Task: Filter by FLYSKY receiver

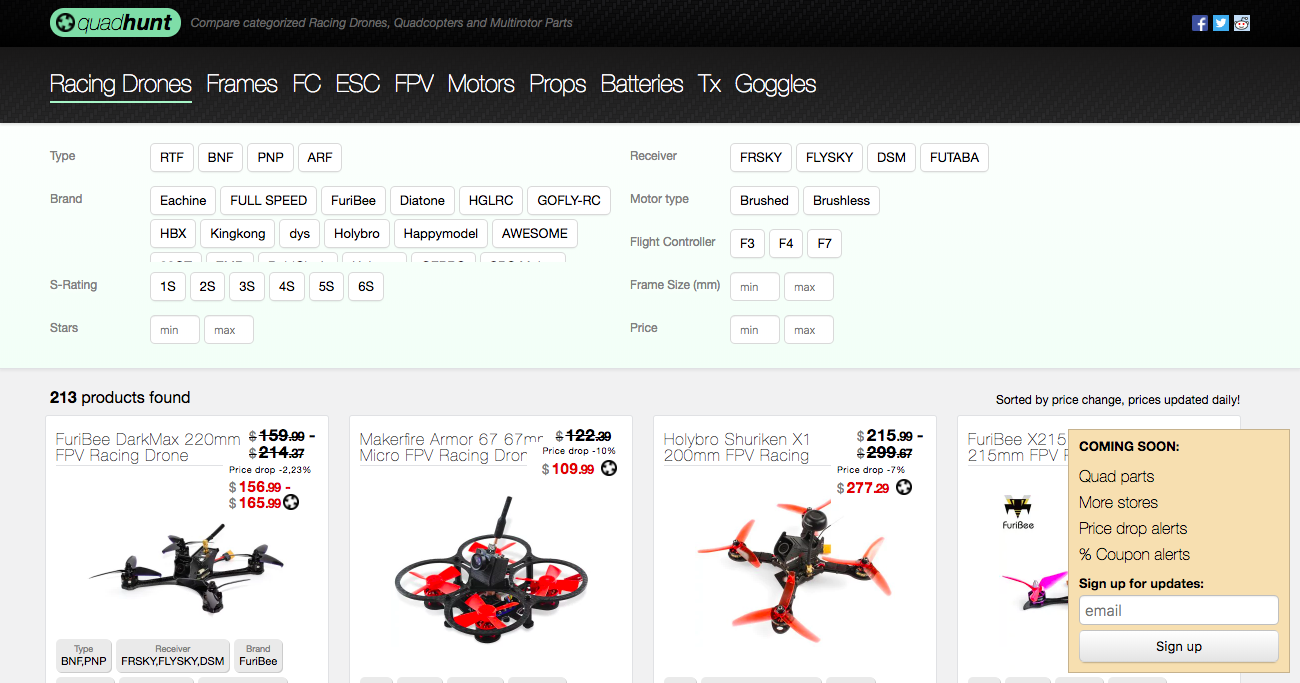Action: (x=830, y=158)
